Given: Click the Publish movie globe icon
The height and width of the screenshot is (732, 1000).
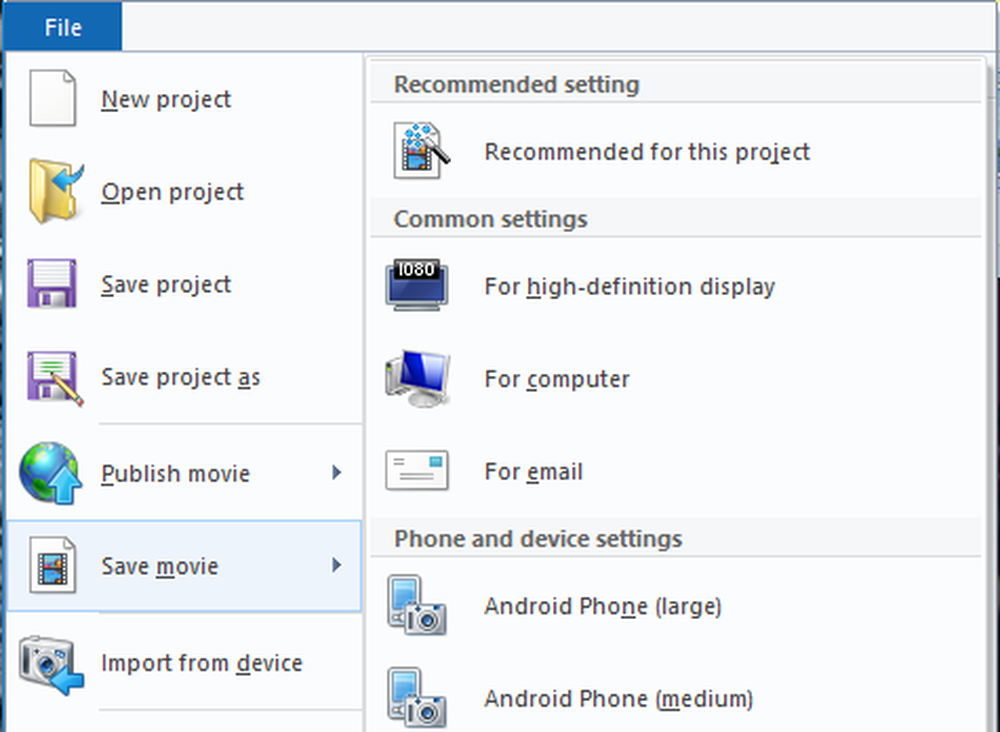Looking at the screenshot, I should click(50, 472).
